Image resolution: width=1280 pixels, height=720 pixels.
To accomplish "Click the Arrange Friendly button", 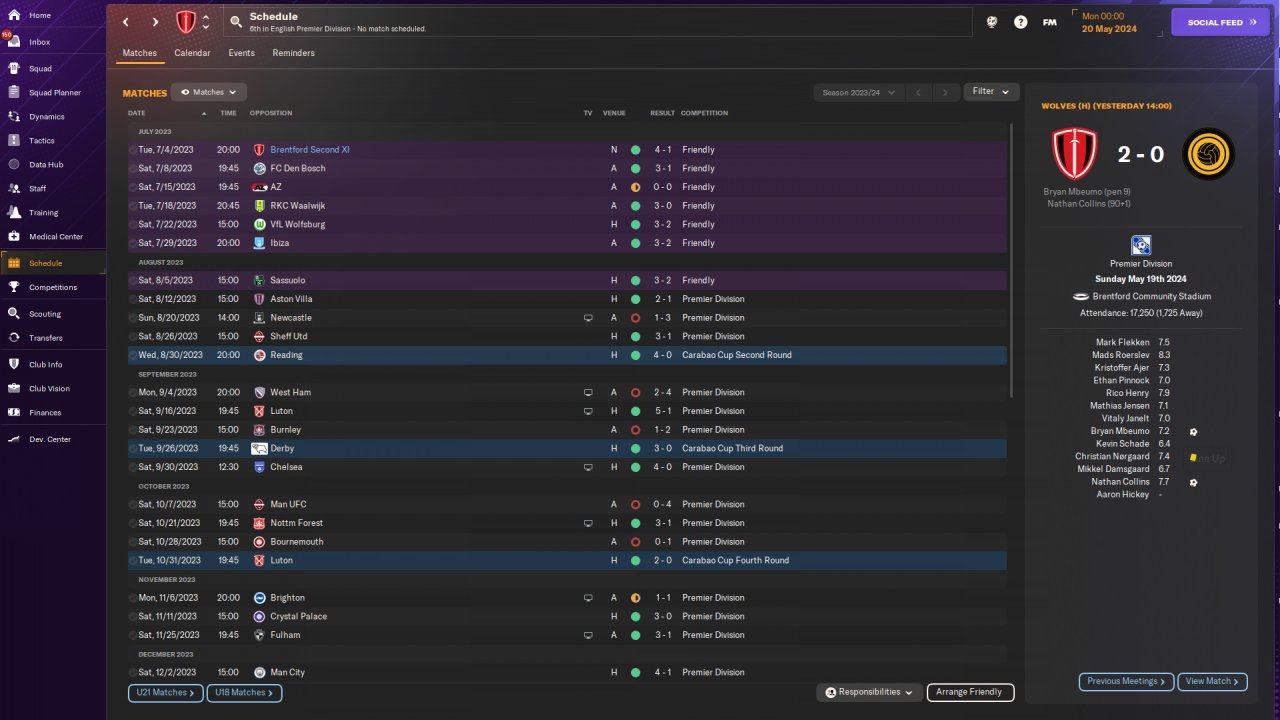I will (x=970, y=692).
